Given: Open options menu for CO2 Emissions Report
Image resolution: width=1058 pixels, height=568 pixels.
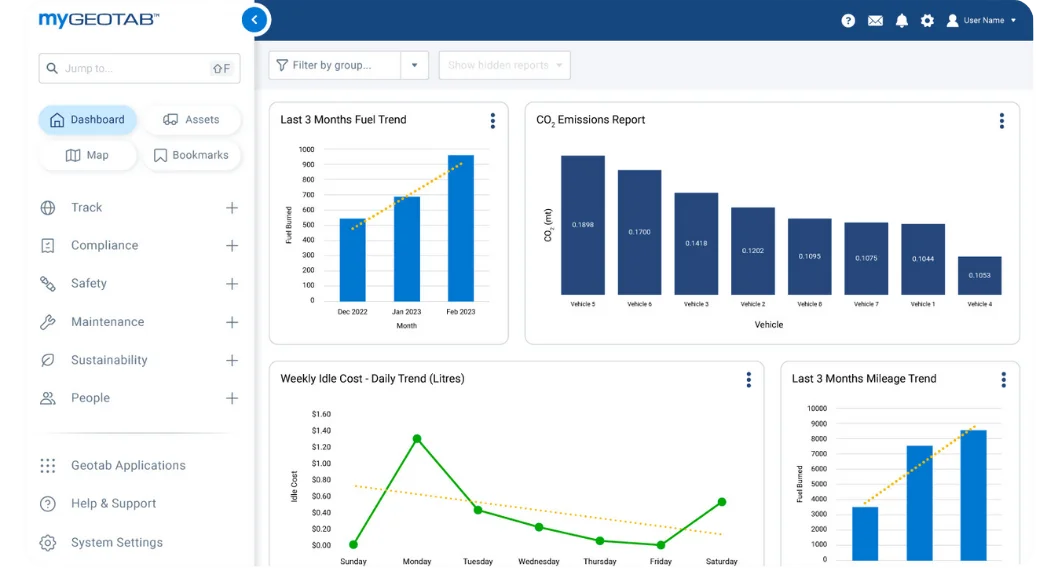Looking at the screenshot, I should tap(1001, 121).
